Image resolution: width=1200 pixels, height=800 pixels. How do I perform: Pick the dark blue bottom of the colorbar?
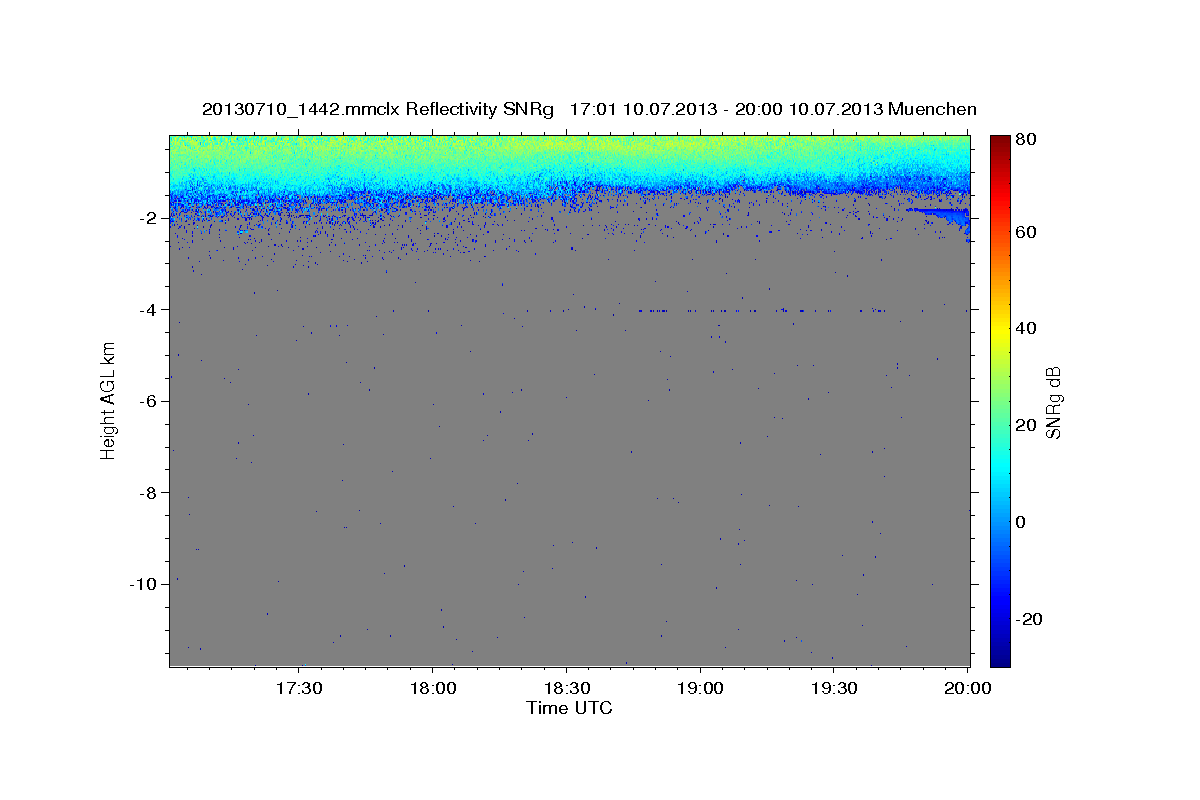(1000, 655)
